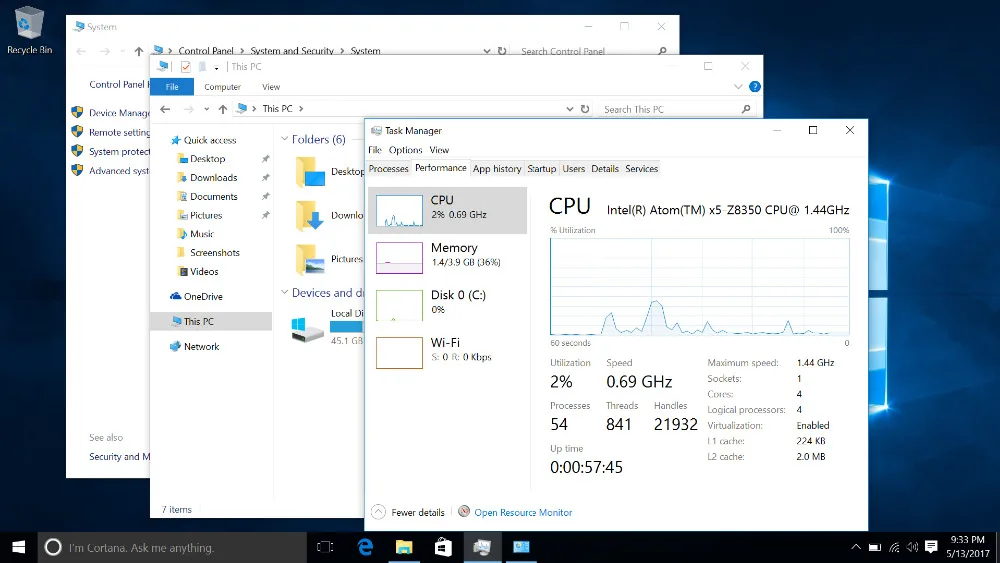Open Customize Quick Access Toolbar dropdown

click(216, 68)
